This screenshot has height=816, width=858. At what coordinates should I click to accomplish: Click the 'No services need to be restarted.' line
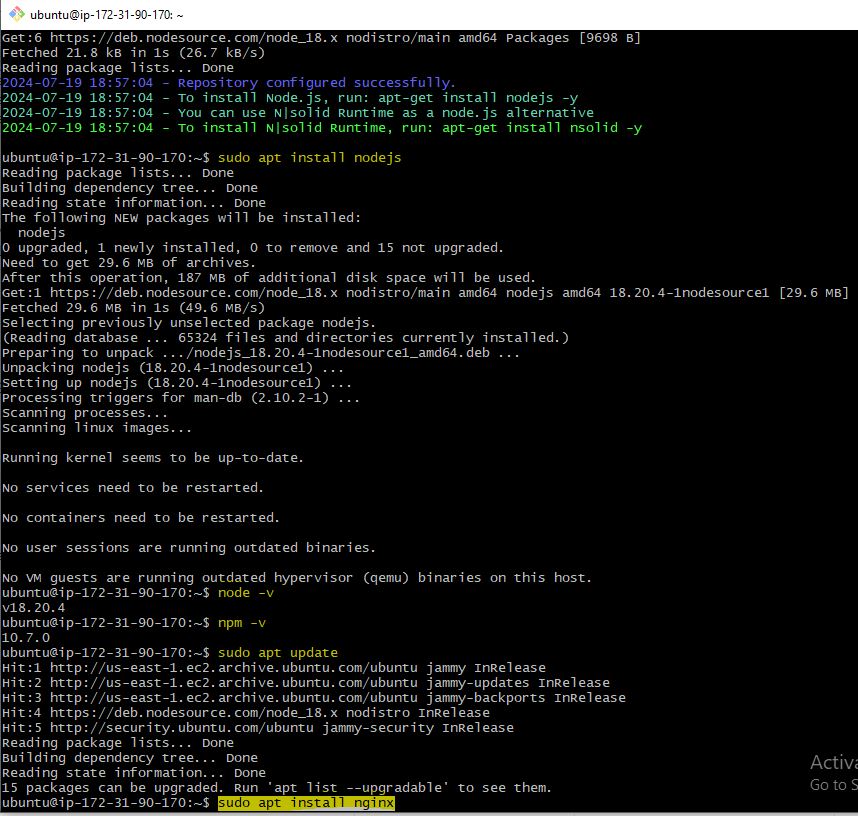[132, 488]
